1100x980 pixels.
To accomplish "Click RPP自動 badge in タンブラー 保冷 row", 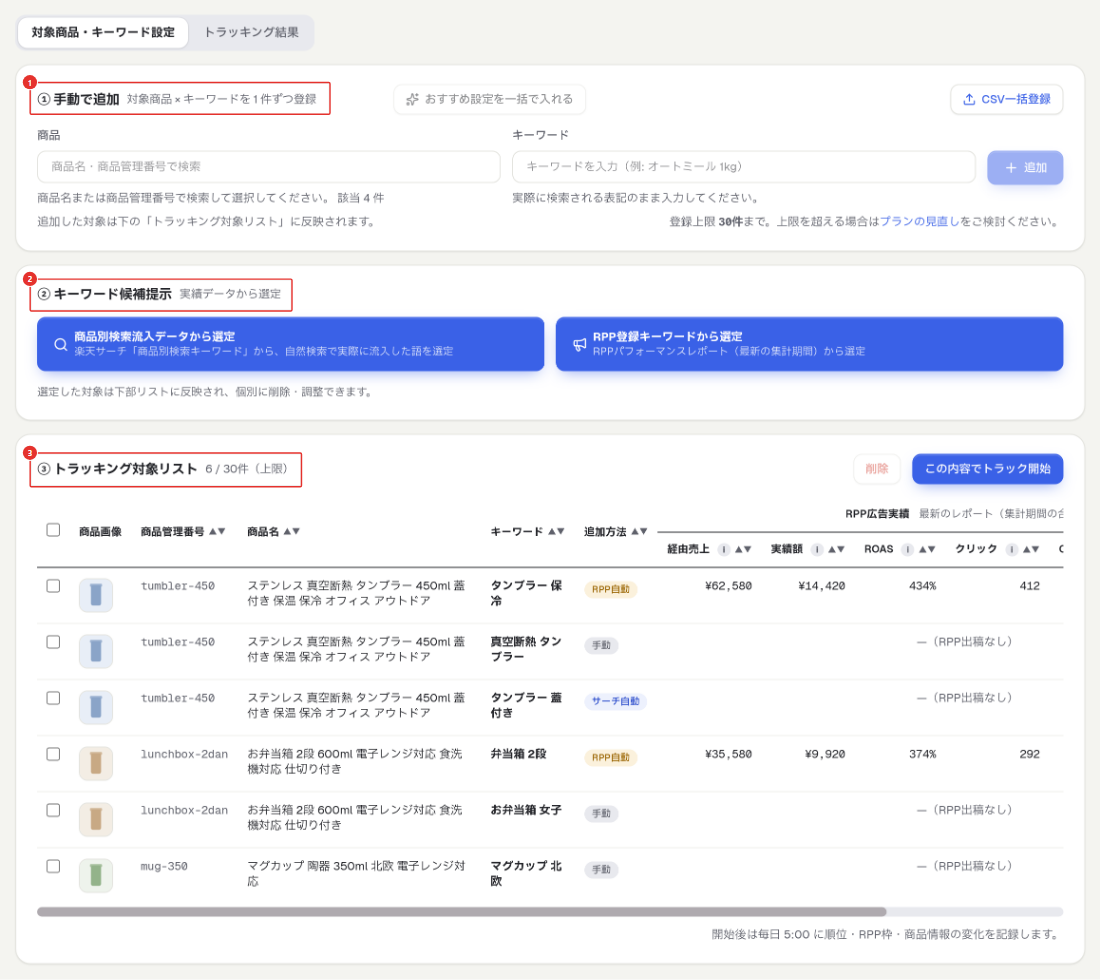I will click(610, 589).
